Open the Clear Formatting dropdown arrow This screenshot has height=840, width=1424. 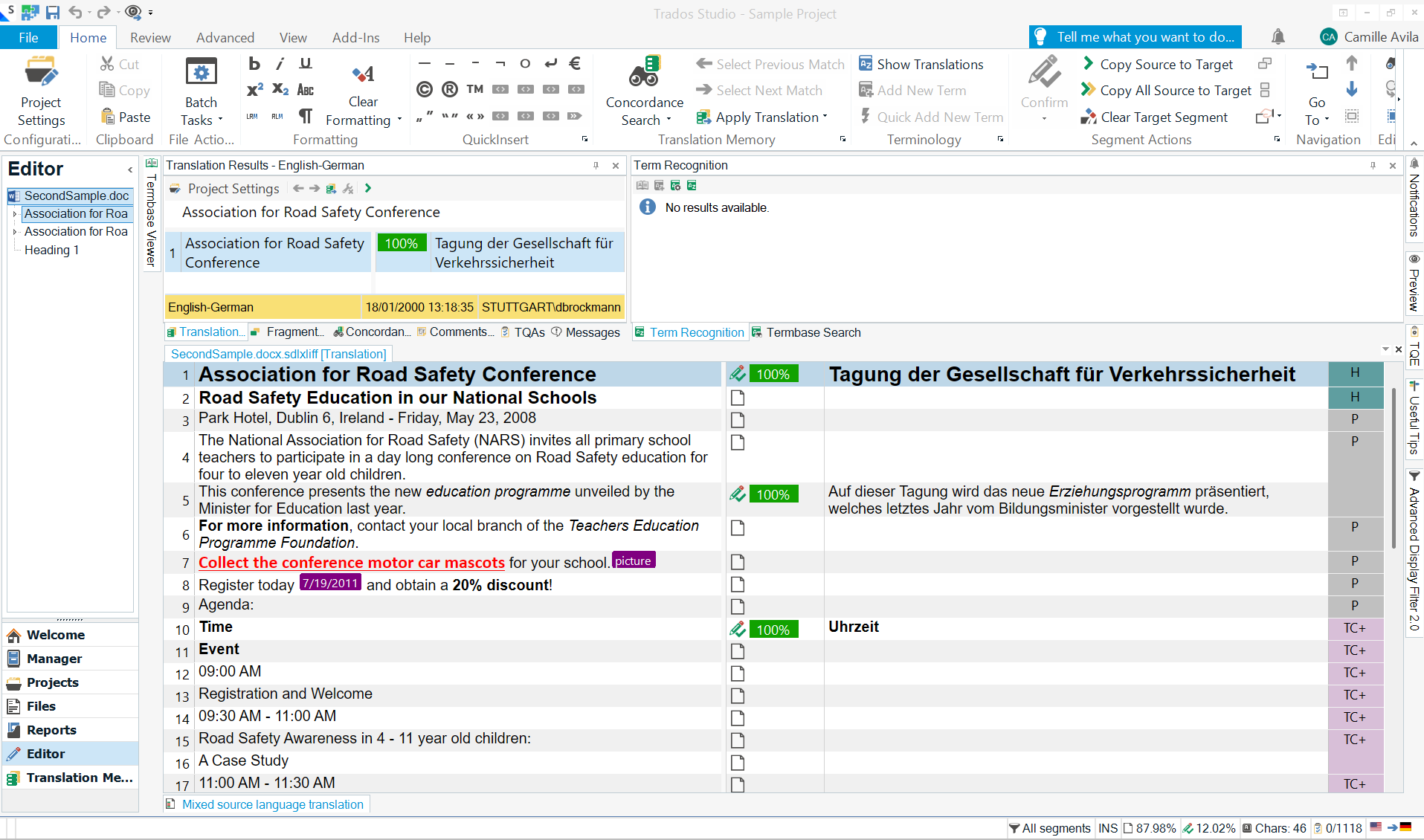pos(399,120)
